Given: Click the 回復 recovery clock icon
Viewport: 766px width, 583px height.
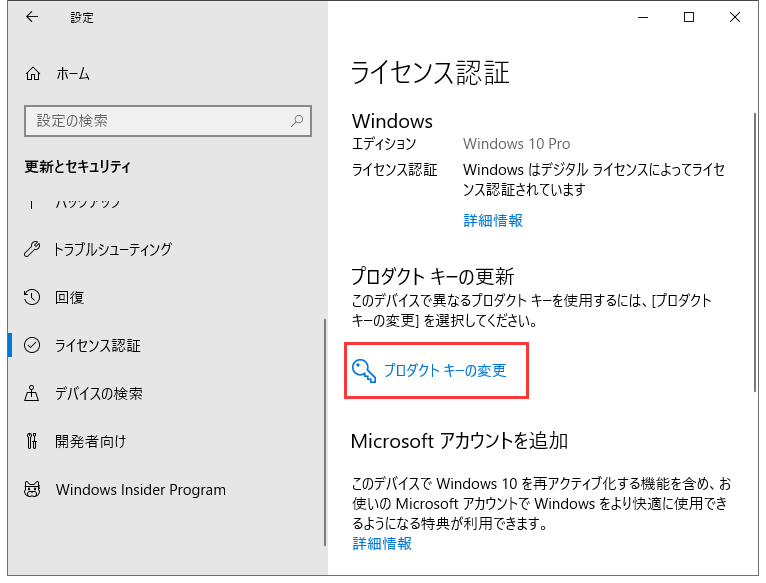Looking at the screenshot, I should pos(33,297).
